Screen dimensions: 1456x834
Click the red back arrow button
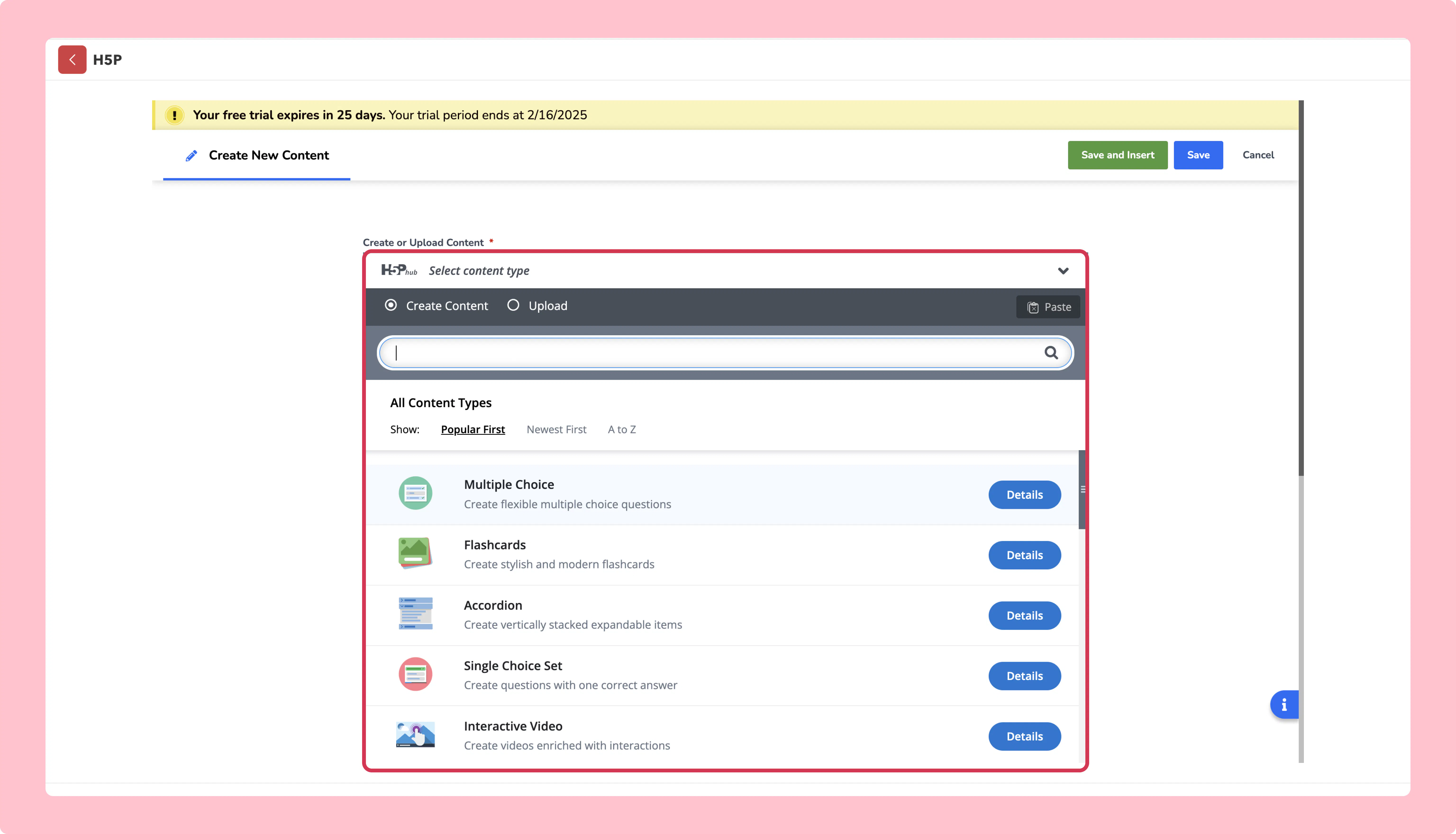click(x=72, y=59)
